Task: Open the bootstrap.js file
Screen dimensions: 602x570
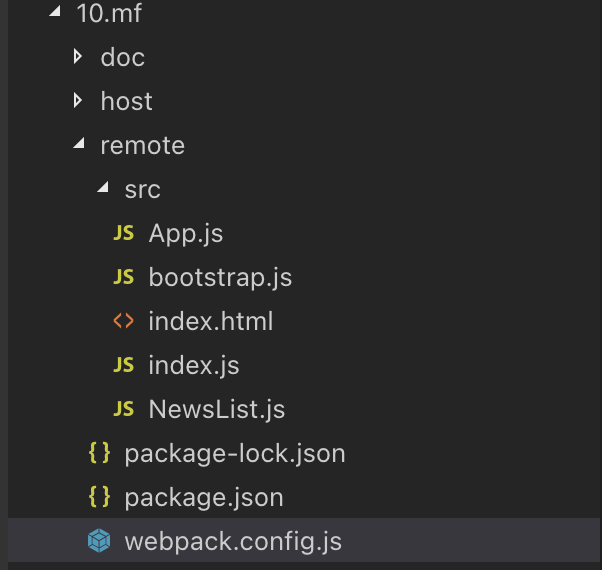Action: (220, 277)
